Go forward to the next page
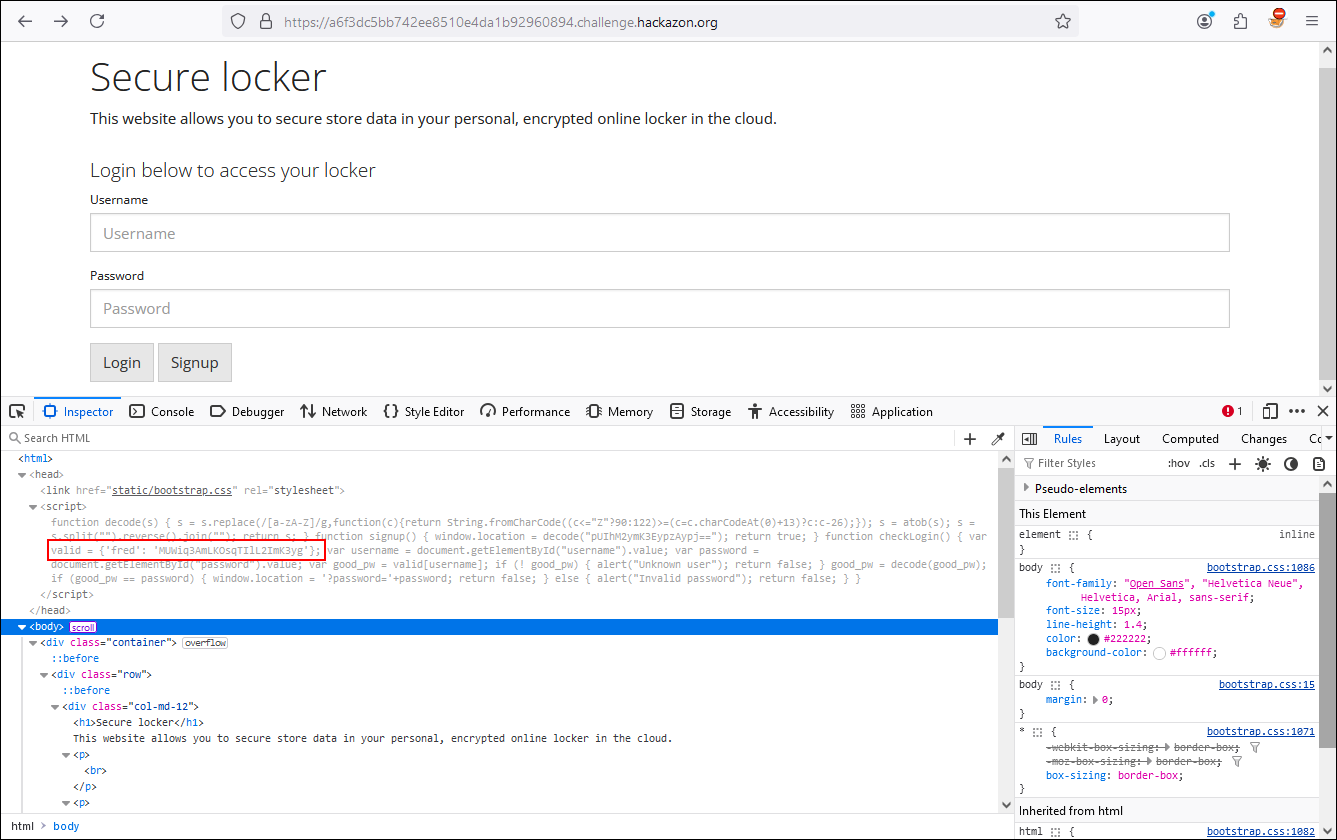 click(61, 21)
